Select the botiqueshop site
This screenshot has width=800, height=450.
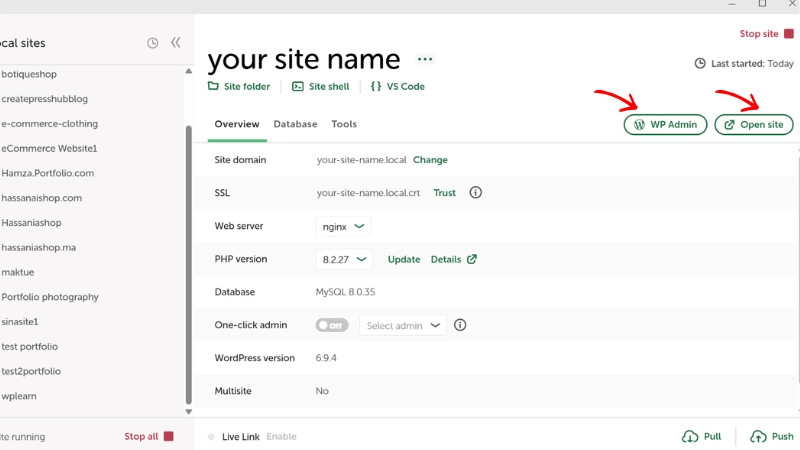(29, 74)
